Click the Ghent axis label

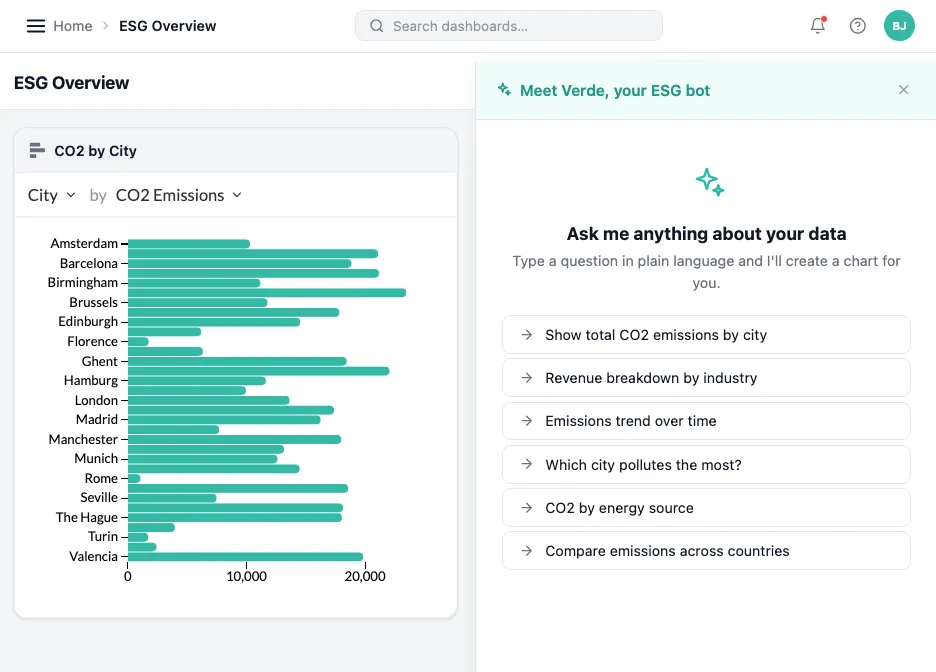click(x=100, y=361)
